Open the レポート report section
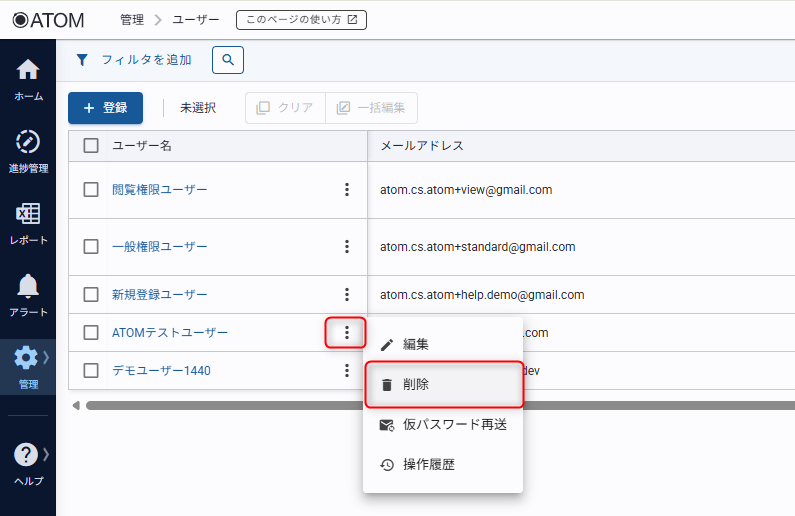 click(x=28, y=222)
